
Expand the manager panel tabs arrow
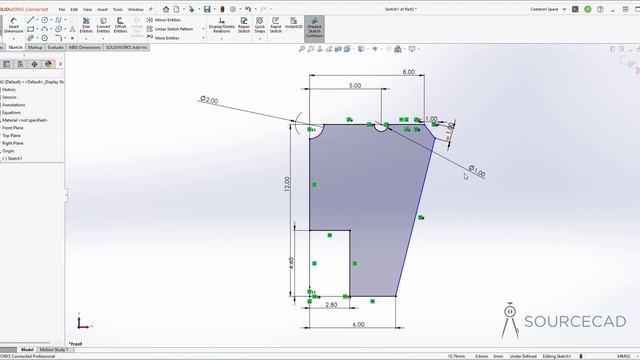60,64
